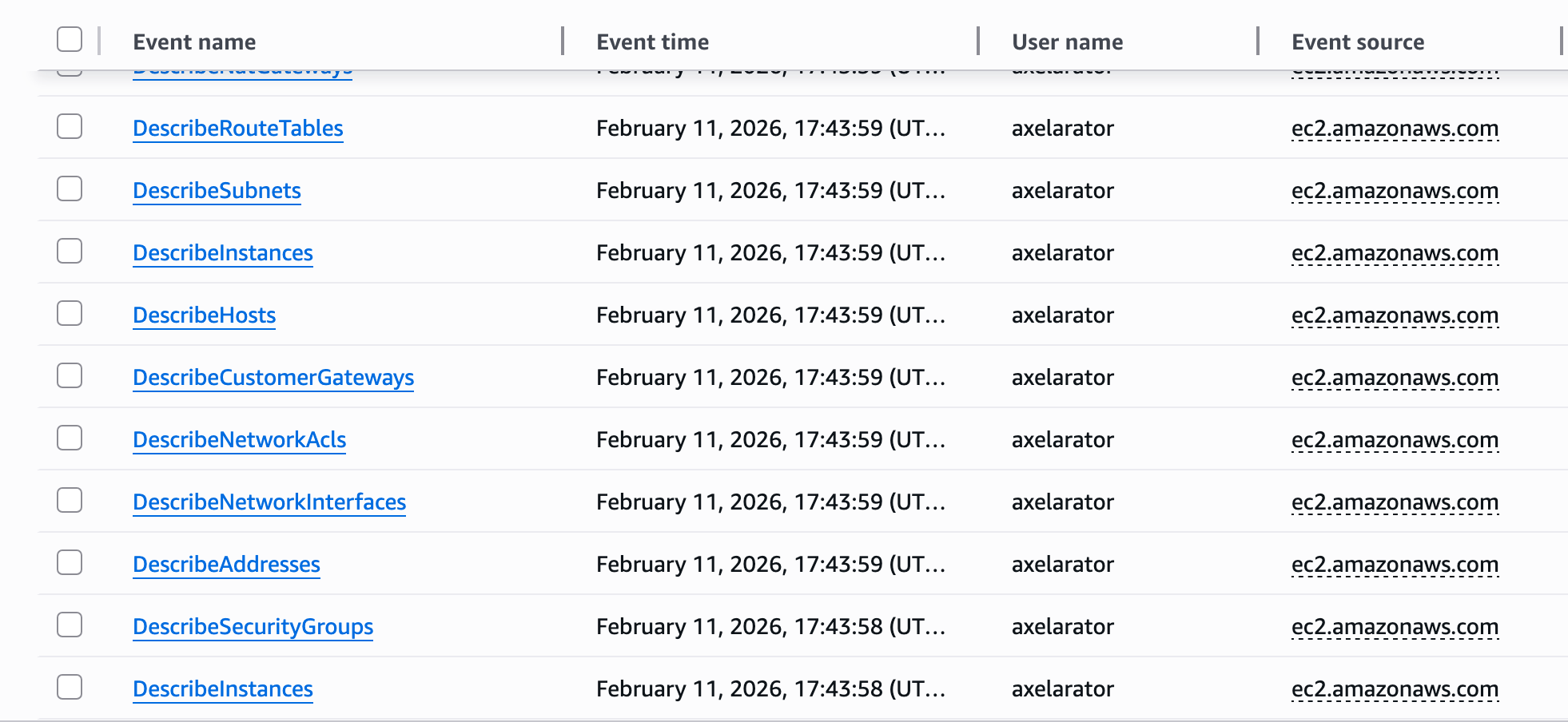The image size is (1568, 722).
Task: View the DescribeCustomerGateways event
Action: pyautogui.click(x=273, y=378)
